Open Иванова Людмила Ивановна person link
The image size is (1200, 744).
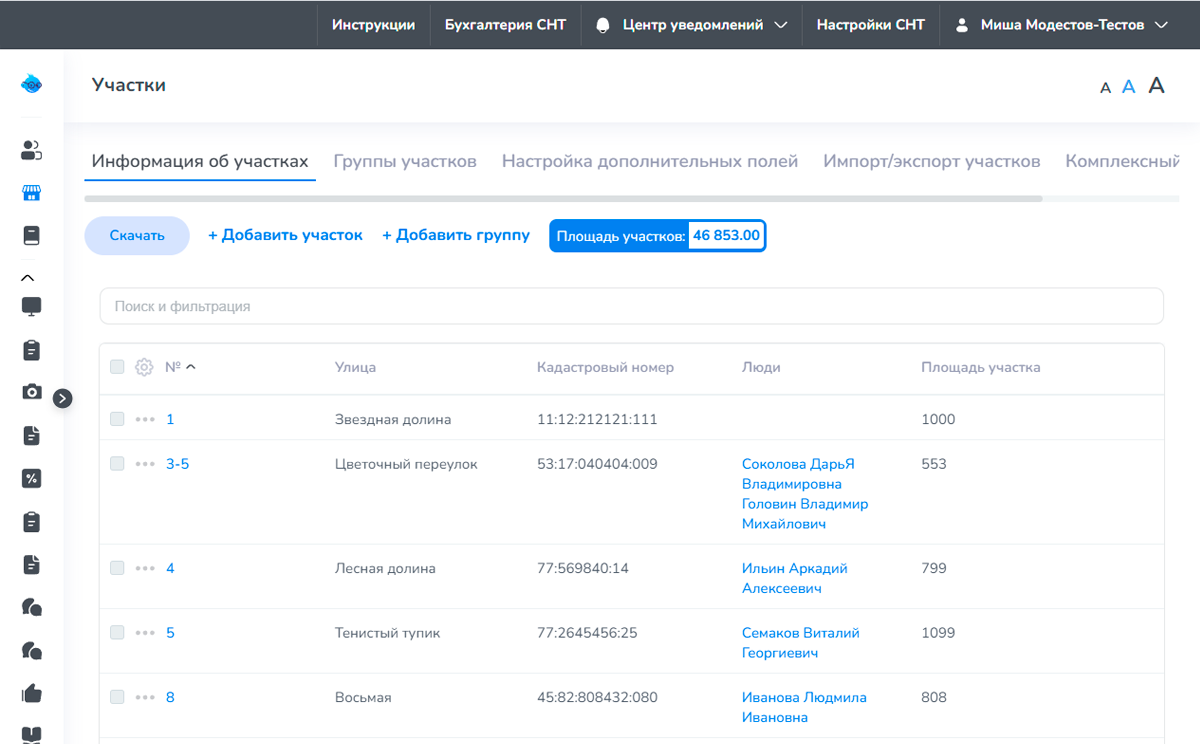804,707
